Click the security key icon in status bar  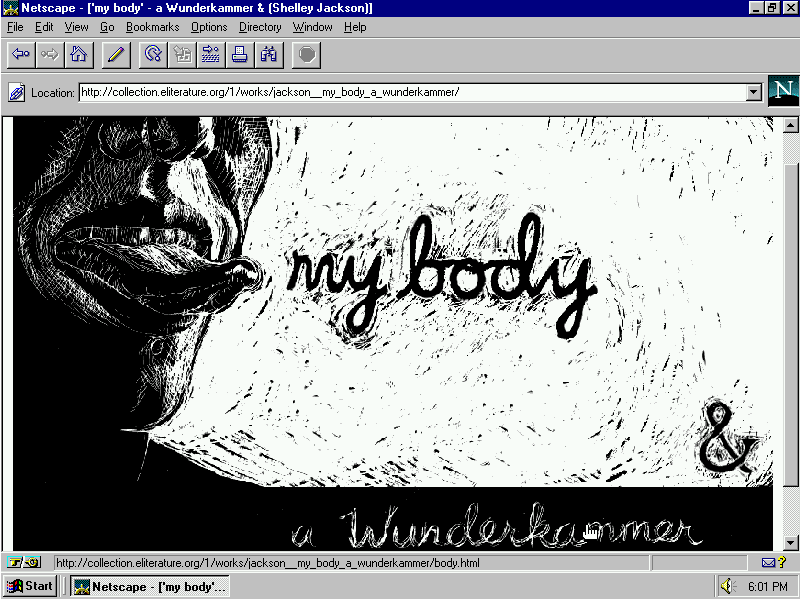click(x=24, y=563)
